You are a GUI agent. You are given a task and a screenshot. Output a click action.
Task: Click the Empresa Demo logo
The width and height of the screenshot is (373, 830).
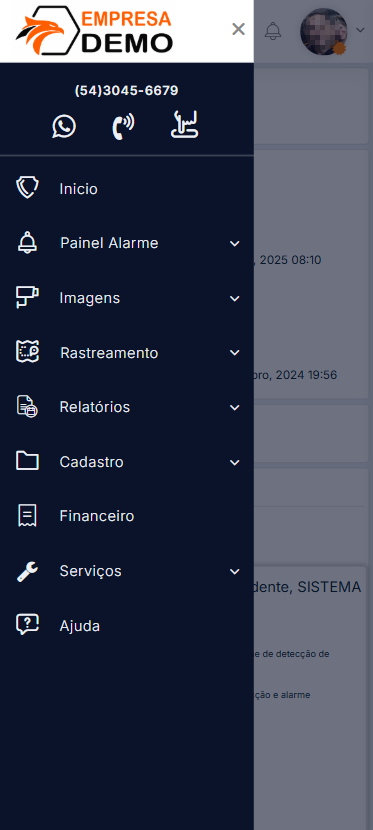click(94, 31)
